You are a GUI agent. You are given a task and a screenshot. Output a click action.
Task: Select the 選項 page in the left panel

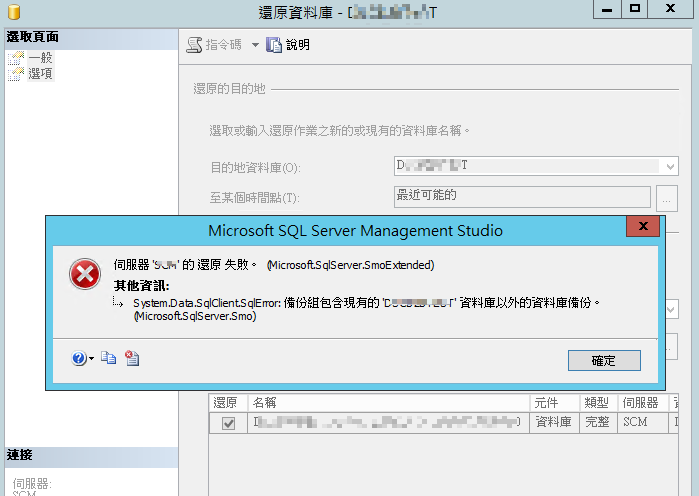41,74
